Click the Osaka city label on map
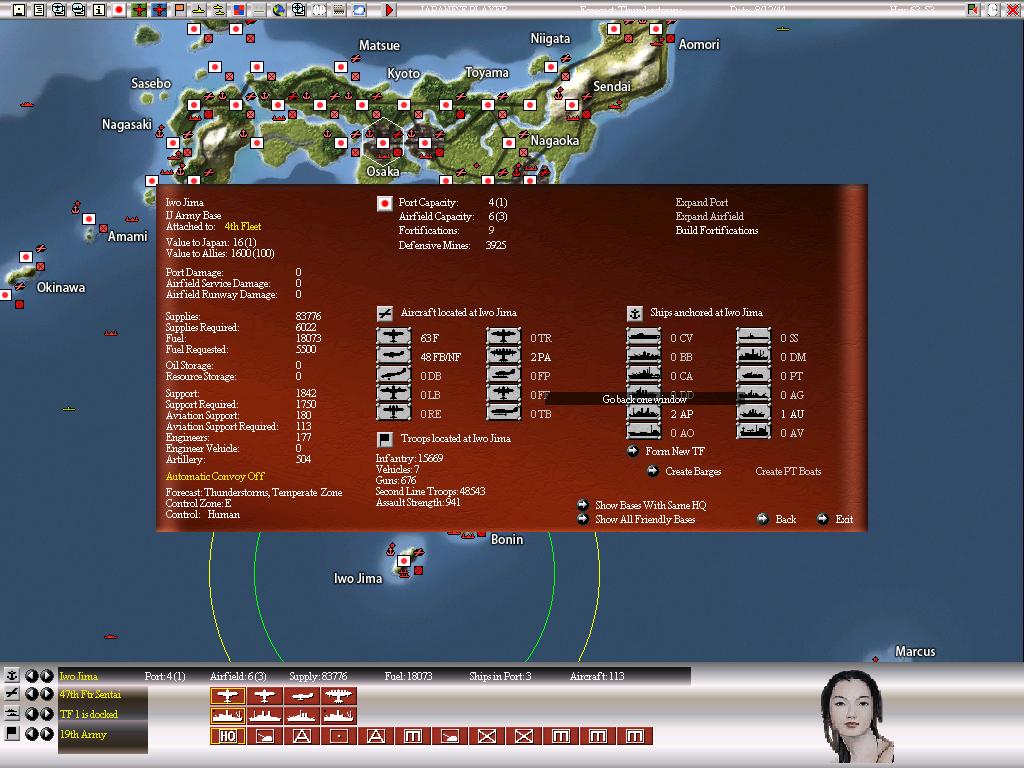Screen dimensions: 1024x768 click(383, 171)
